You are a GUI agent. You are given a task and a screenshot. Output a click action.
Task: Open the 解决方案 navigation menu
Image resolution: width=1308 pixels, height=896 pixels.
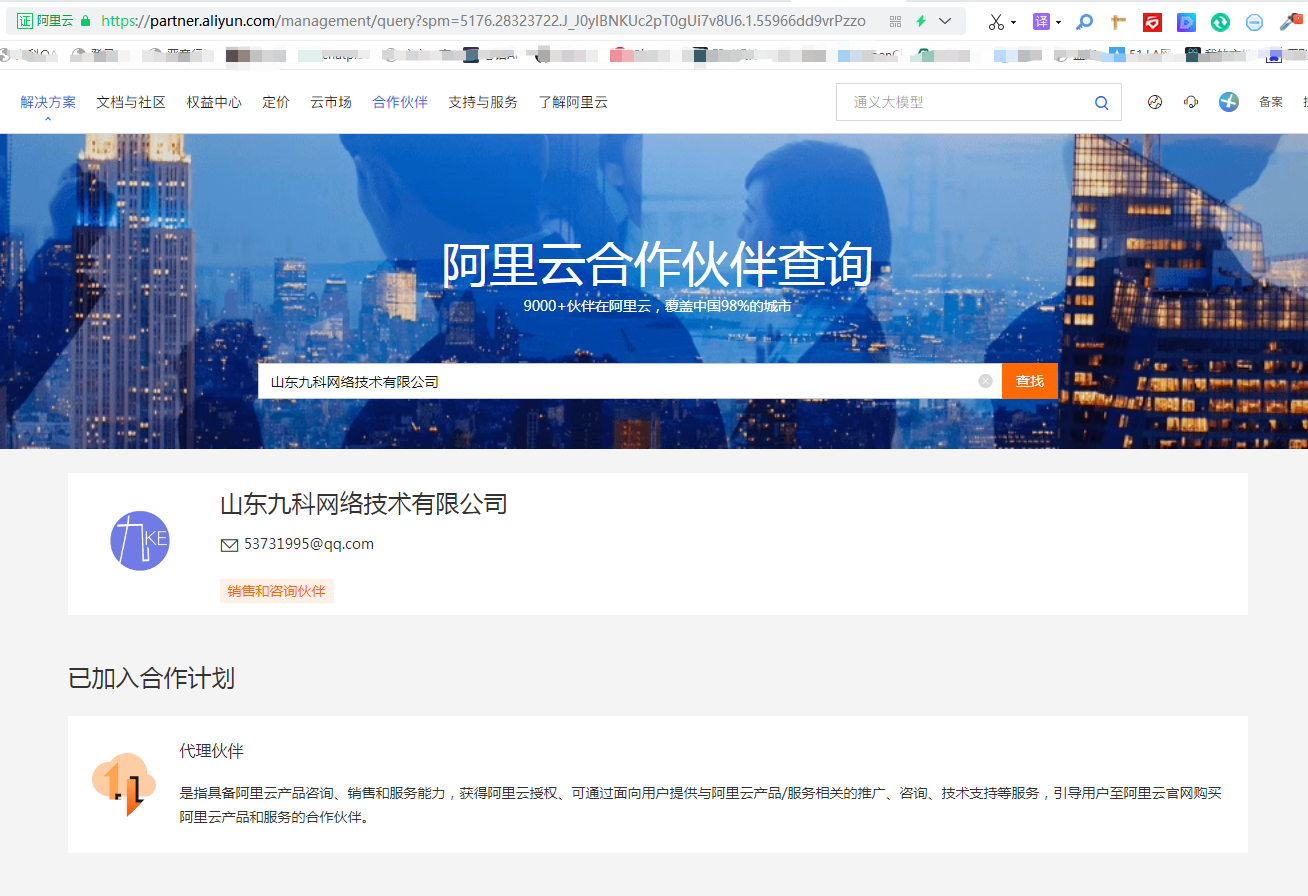click(x=48, y=102)
